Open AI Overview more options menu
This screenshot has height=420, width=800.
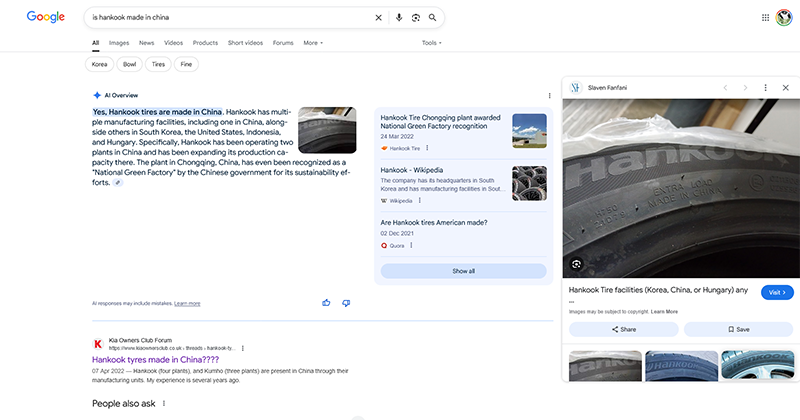pyautogui.click(x=549, y=95)
